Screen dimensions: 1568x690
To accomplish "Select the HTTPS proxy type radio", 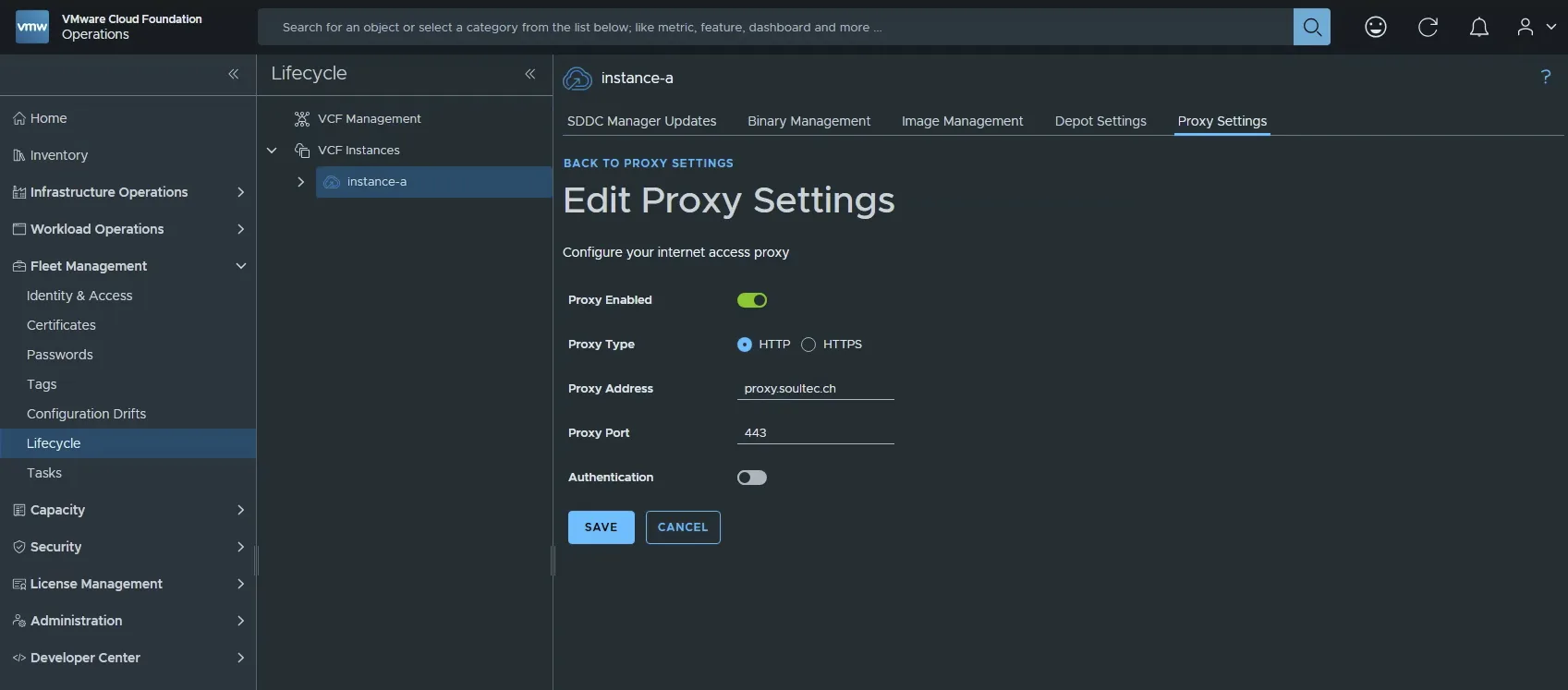I will point(808,345).
